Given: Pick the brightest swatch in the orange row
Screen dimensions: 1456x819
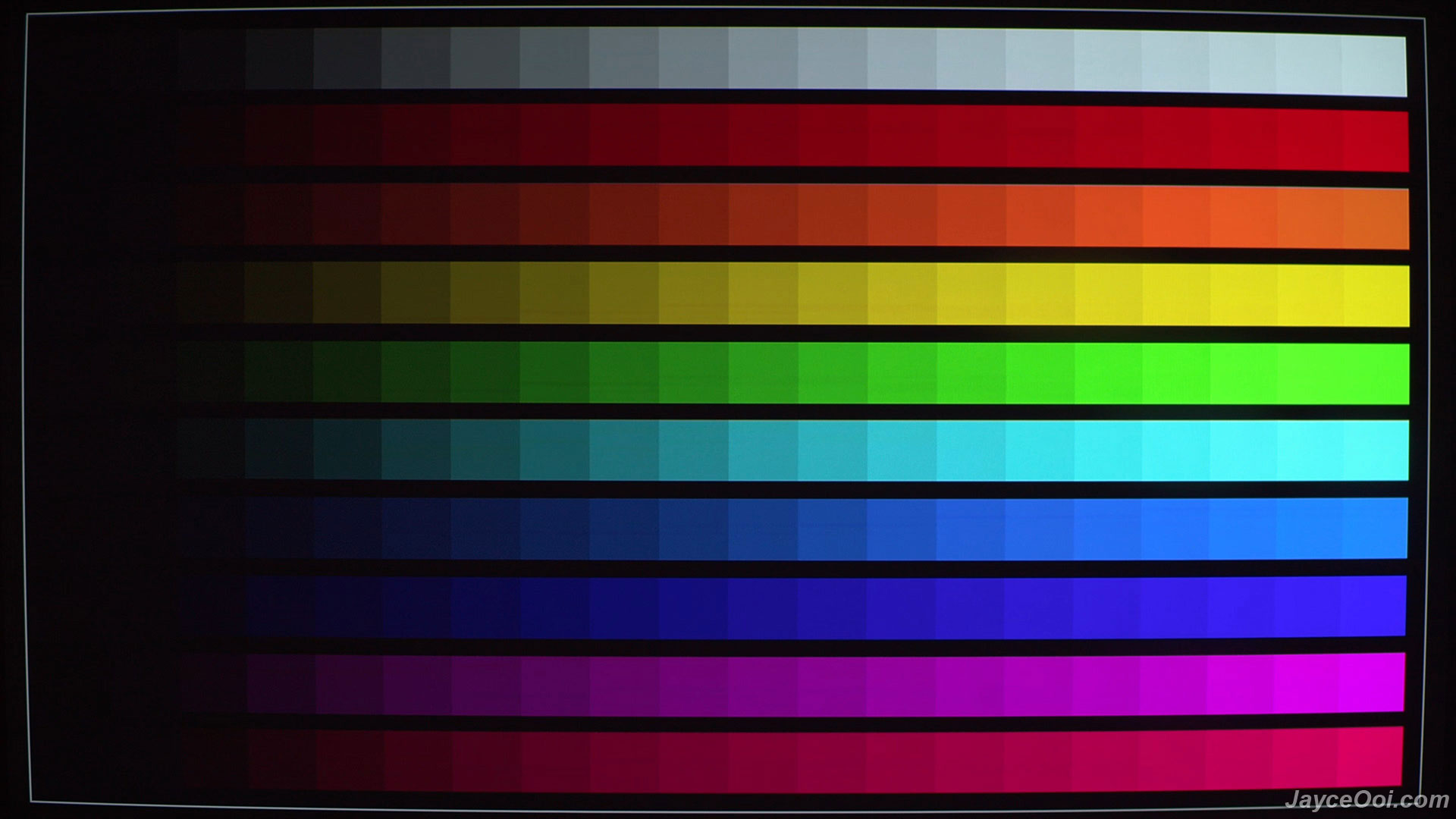Looking at the screenshot, I should pos(1376,219).
